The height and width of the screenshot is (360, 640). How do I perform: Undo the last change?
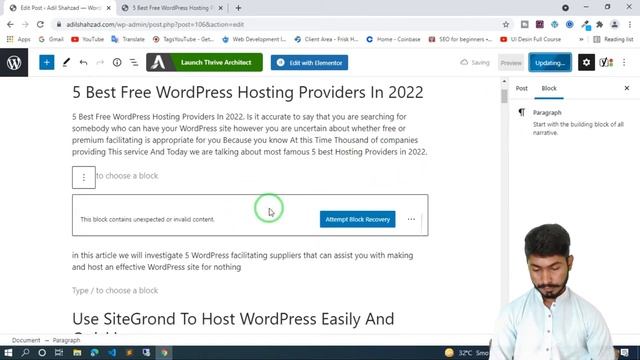pos(83,62)
